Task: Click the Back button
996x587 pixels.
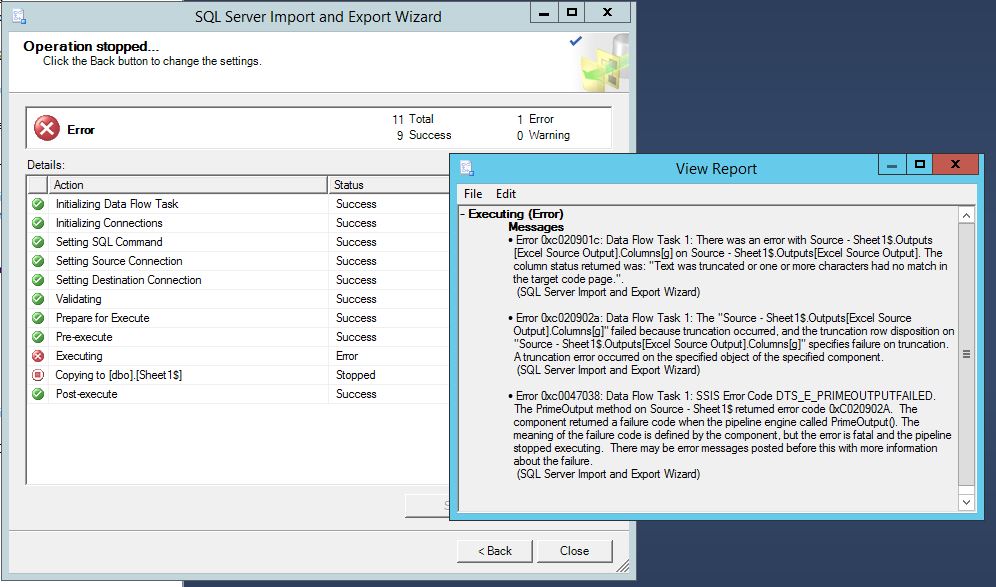Action: pyautogui.click(x=495, y=551)
